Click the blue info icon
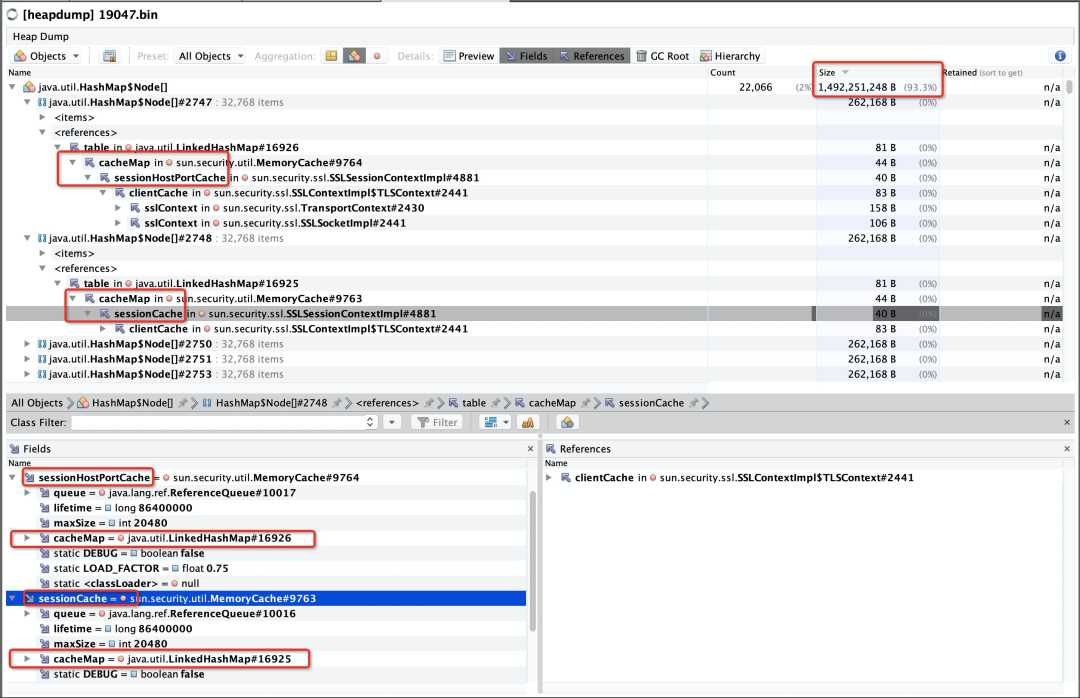This screenshot has height=698, width=1080. [x=1059, y=56]
